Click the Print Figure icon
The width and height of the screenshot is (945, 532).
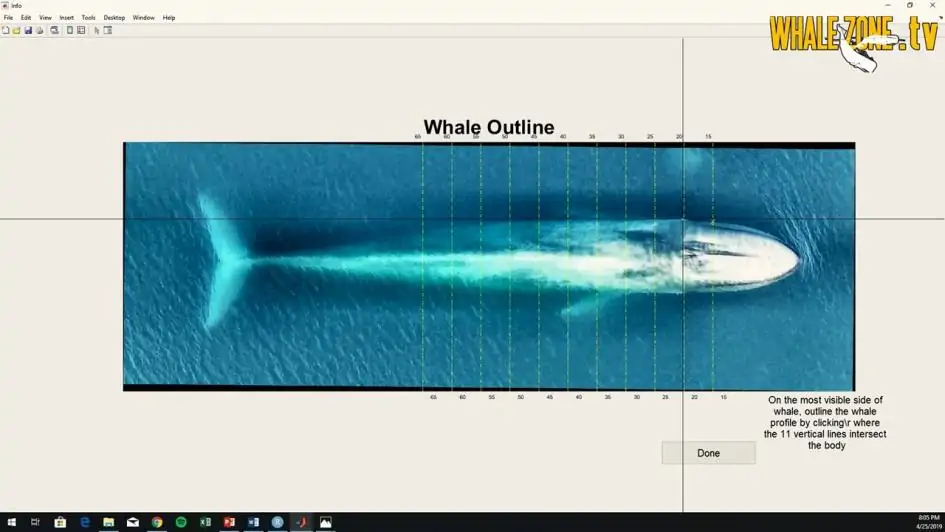tap(40, 30)
